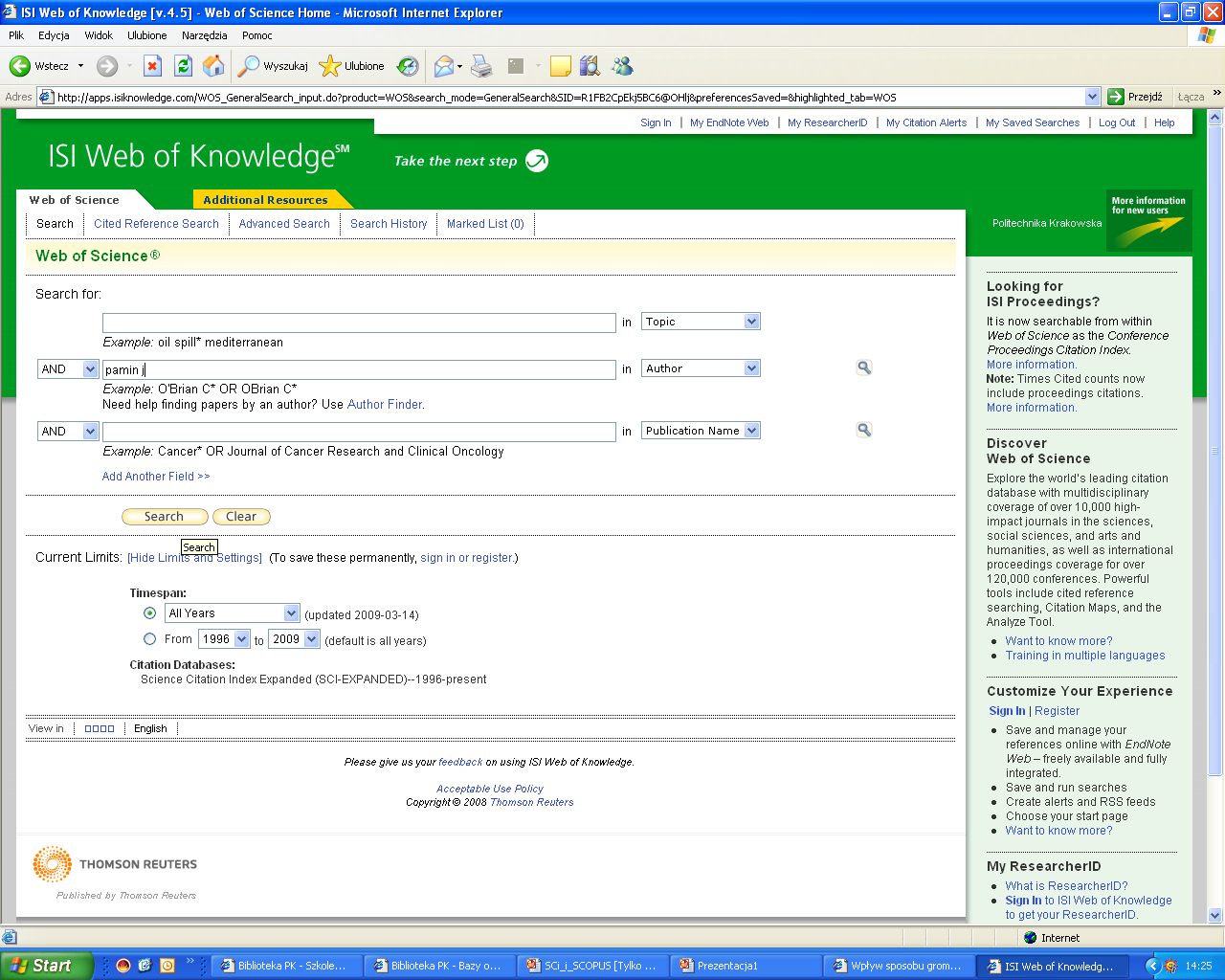Click the Publication Name input field
Image resolution: width=1225 pixels, height=980 pixels.
pos(359,432)
